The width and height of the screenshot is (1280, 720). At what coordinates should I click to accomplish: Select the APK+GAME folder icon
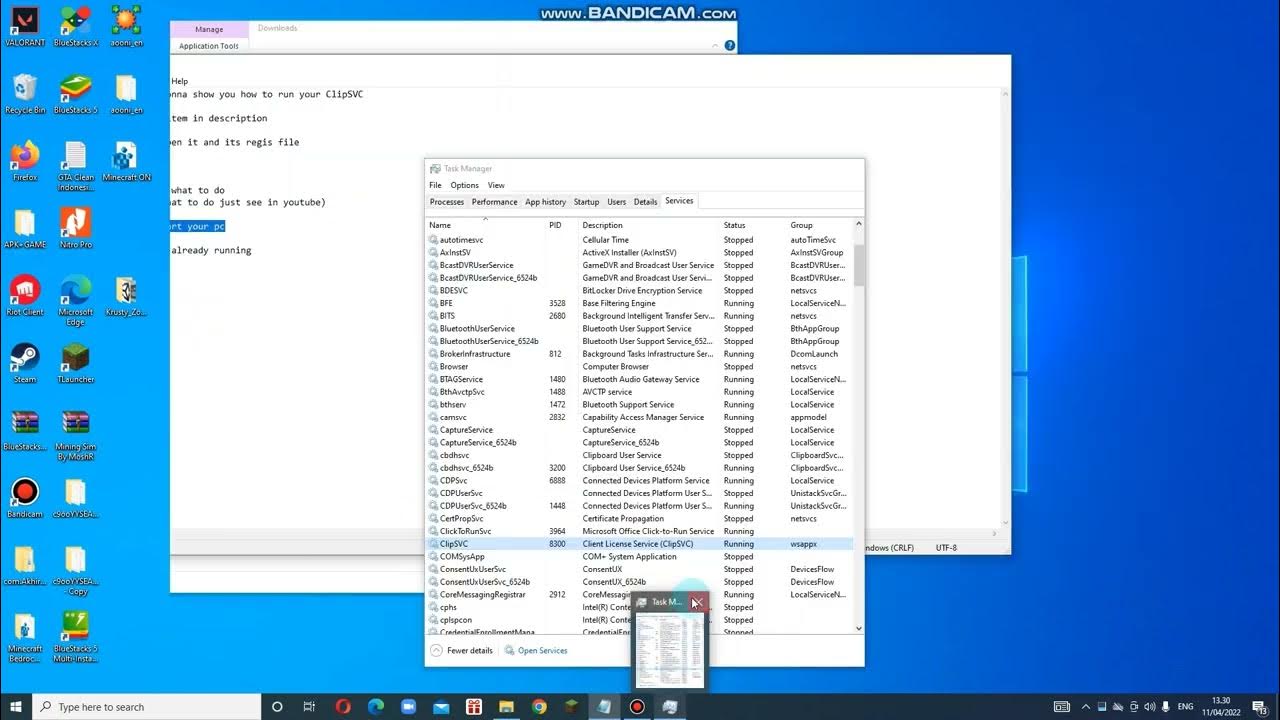click(x=24, y=228)
